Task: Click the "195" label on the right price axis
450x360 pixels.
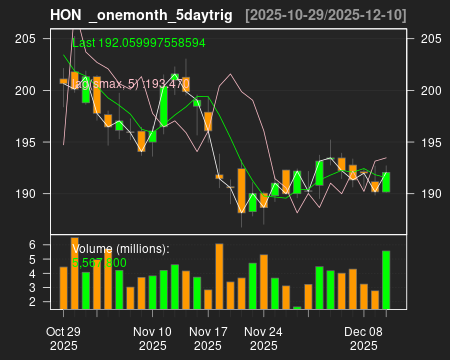Action: [431, 142]
